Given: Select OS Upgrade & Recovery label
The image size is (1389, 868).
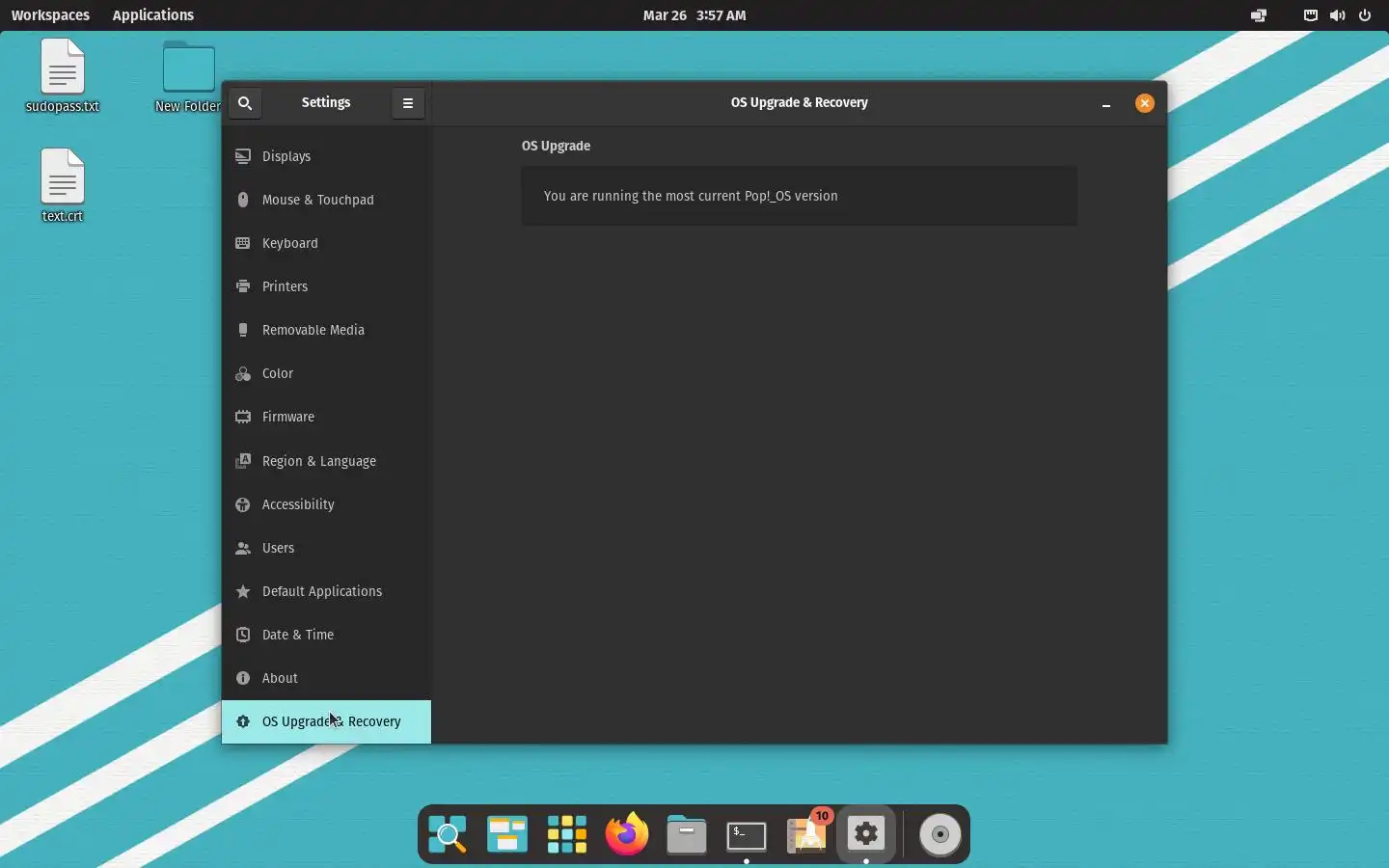Looking at the screenshot, I should (x=332, y=721).
